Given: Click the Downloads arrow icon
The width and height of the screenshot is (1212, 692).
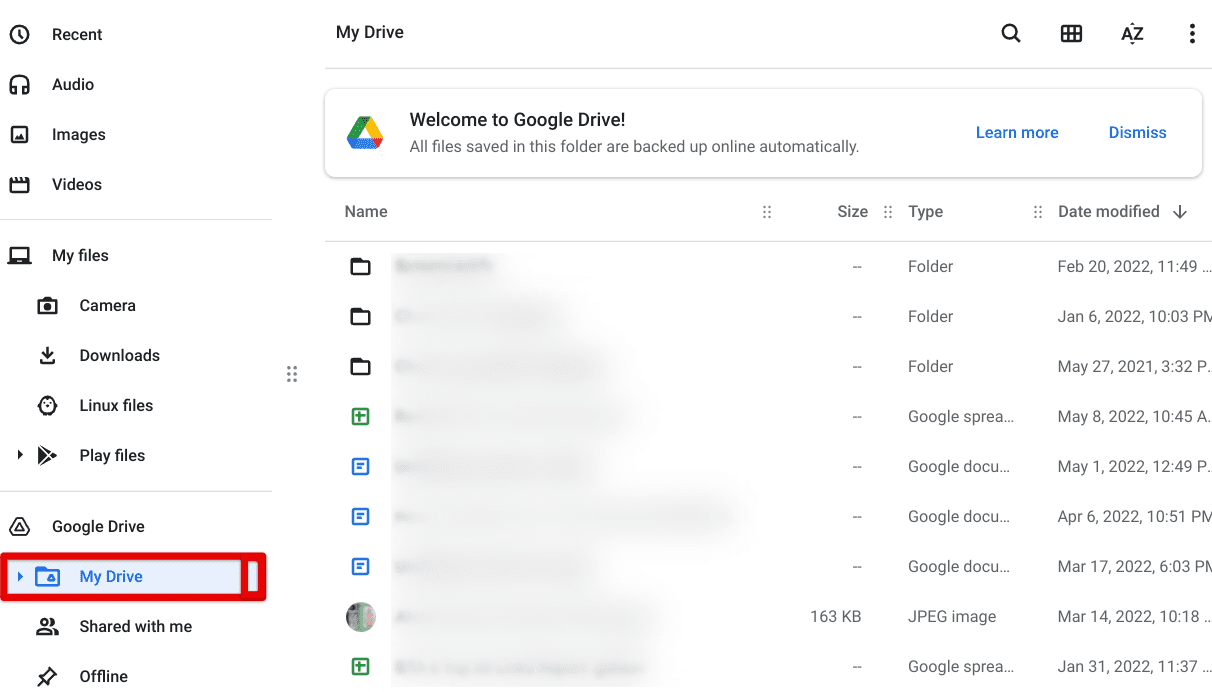Looking at the screenshot, I should (x=47, y=355).
